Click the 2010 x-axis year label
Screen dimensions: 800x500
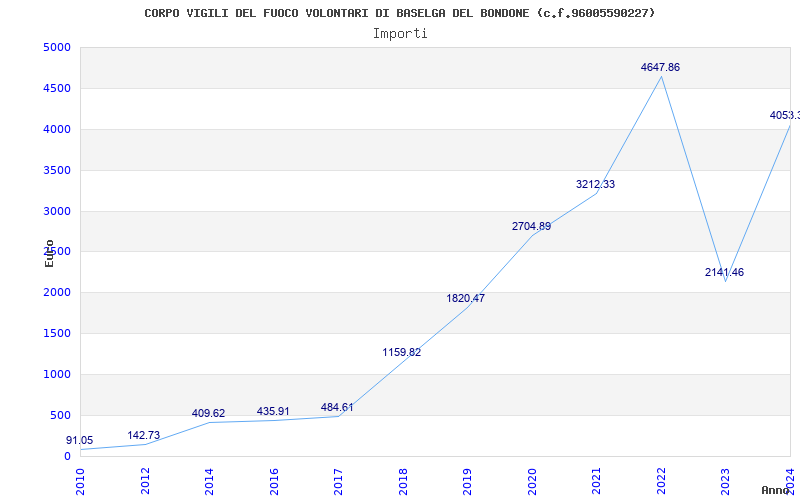click(x=80, y=482)
